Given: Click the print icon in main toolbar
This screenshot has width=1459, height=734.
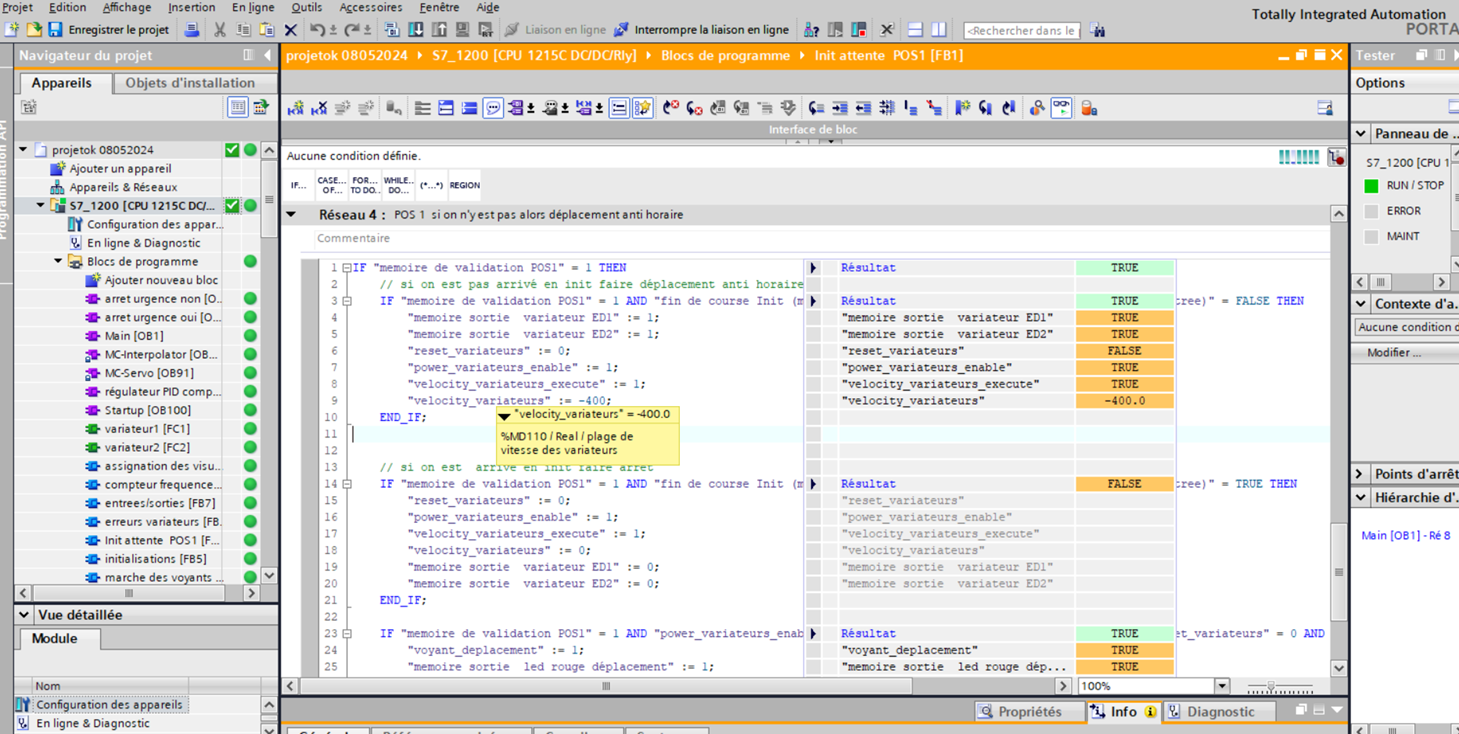Looking at the screenshot, I should click(191, 30).
